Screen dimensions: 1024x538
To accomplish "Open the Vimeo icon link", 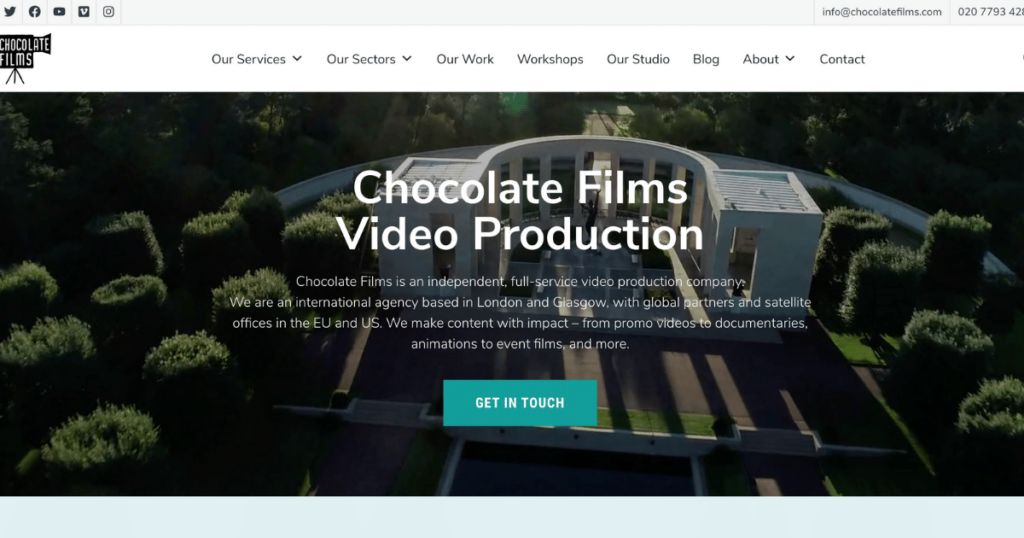I will click(84, 12).
